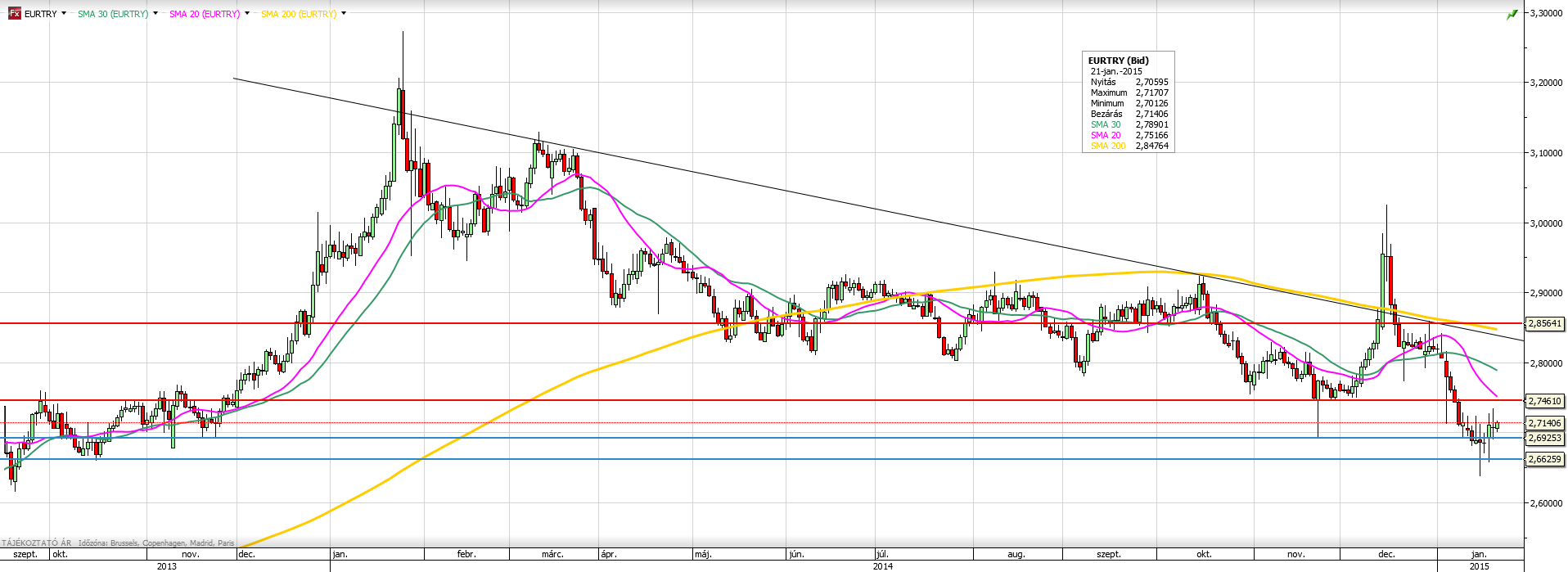
Task: Click the jún. month label on time axis
Action: coord(795,554)
